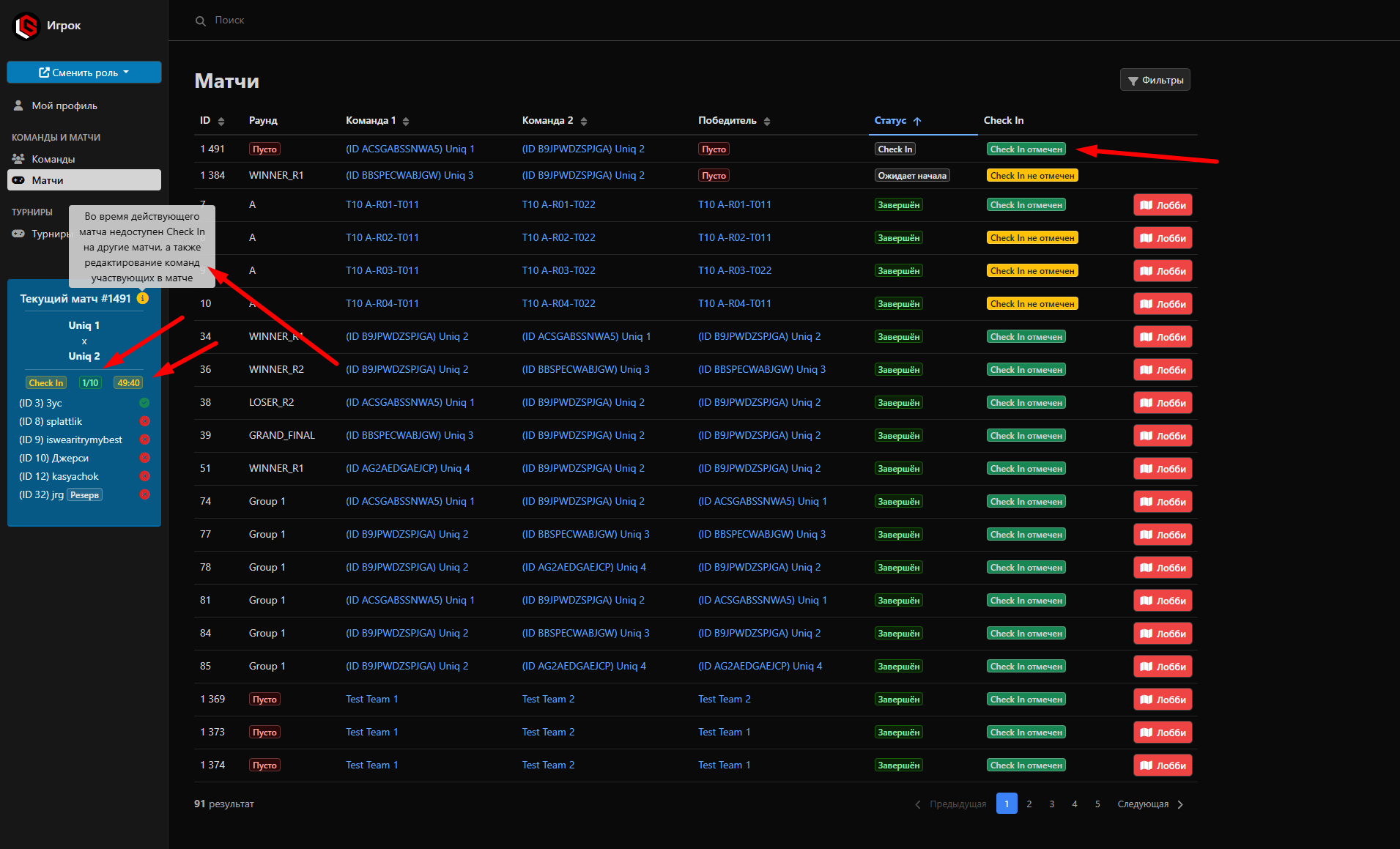Click the red status icon next to splatt!ik
1400x849 pixels.
pyautogui.click(x=144, y=421)
